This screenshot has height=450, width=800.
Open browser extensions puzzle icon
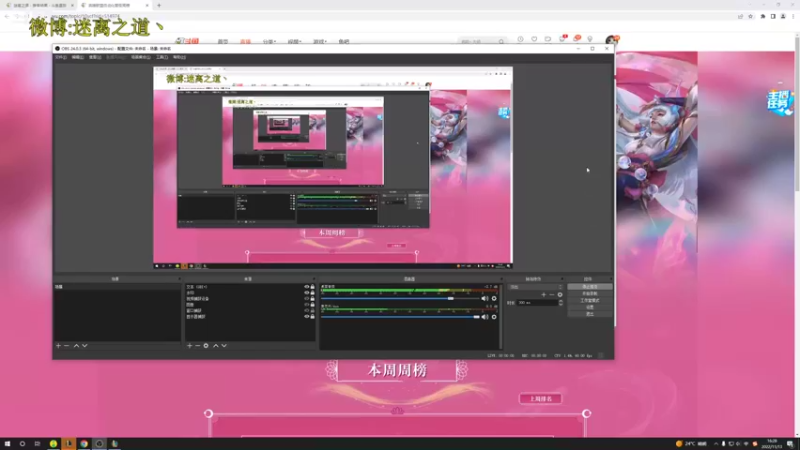tap(763, 16)
